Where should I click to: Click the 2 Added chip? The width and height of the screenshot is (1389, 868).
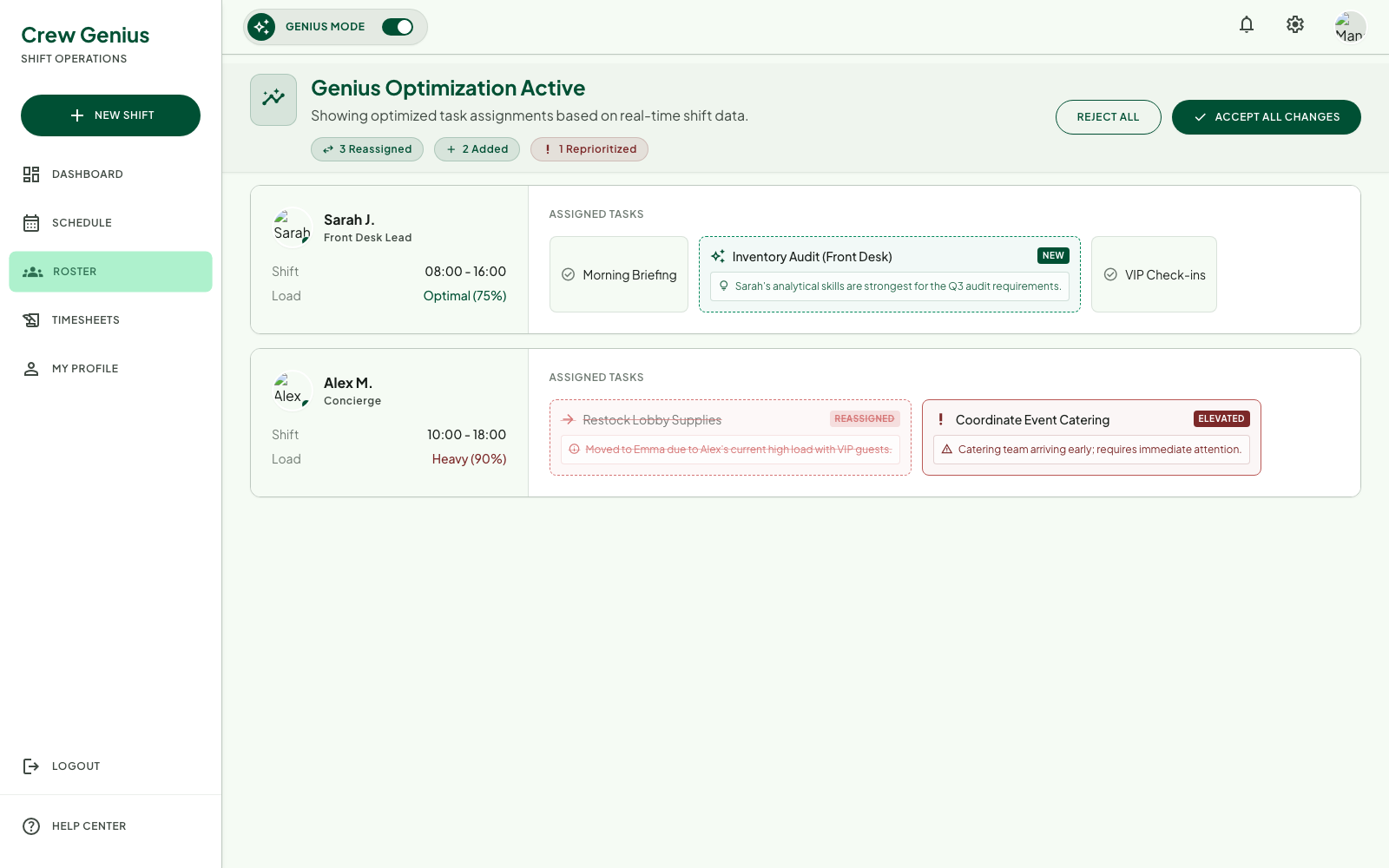pos(477,149)
